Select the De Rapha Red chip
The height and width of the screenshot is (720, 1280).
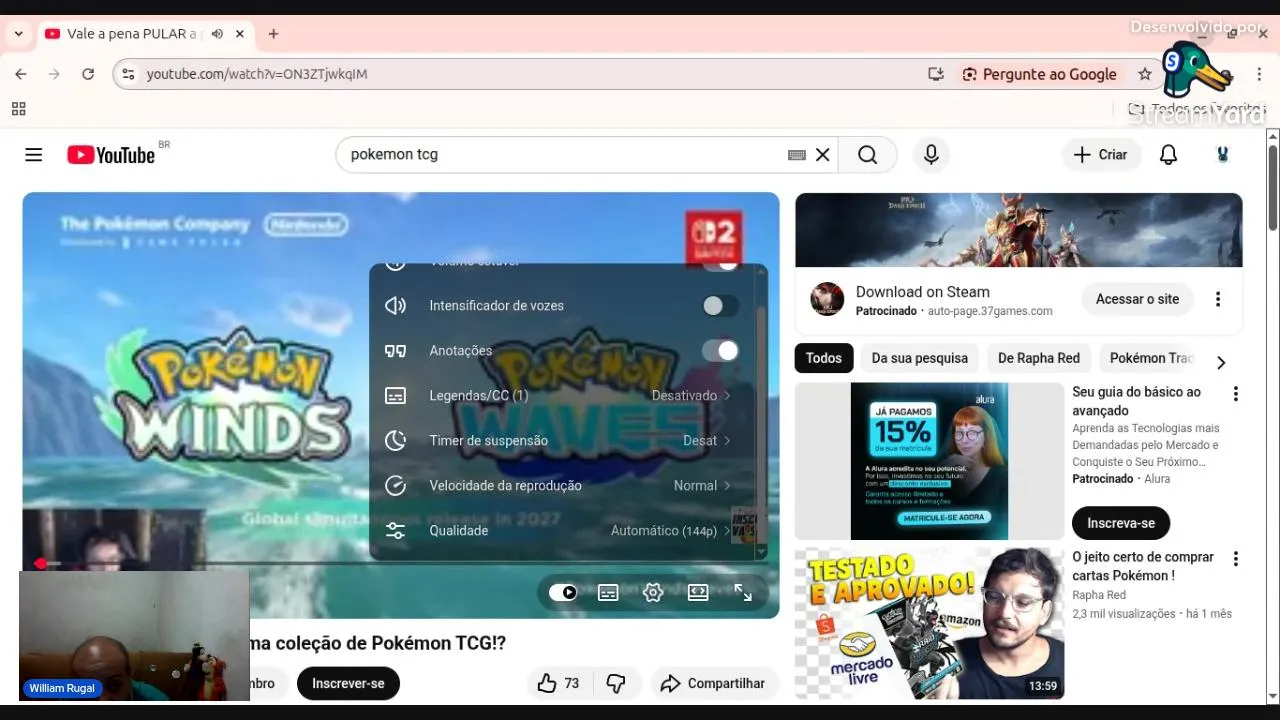pos(1039,358)
